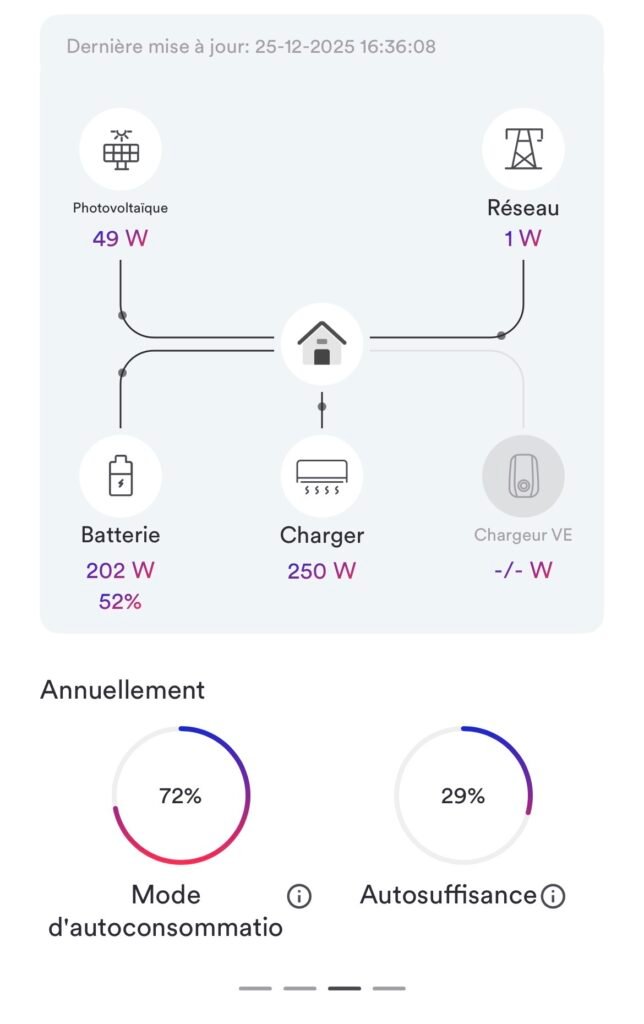Open info icon beside Mode d'autoconsommation
The image size is (644, 1024).
(x=299, y=896)
